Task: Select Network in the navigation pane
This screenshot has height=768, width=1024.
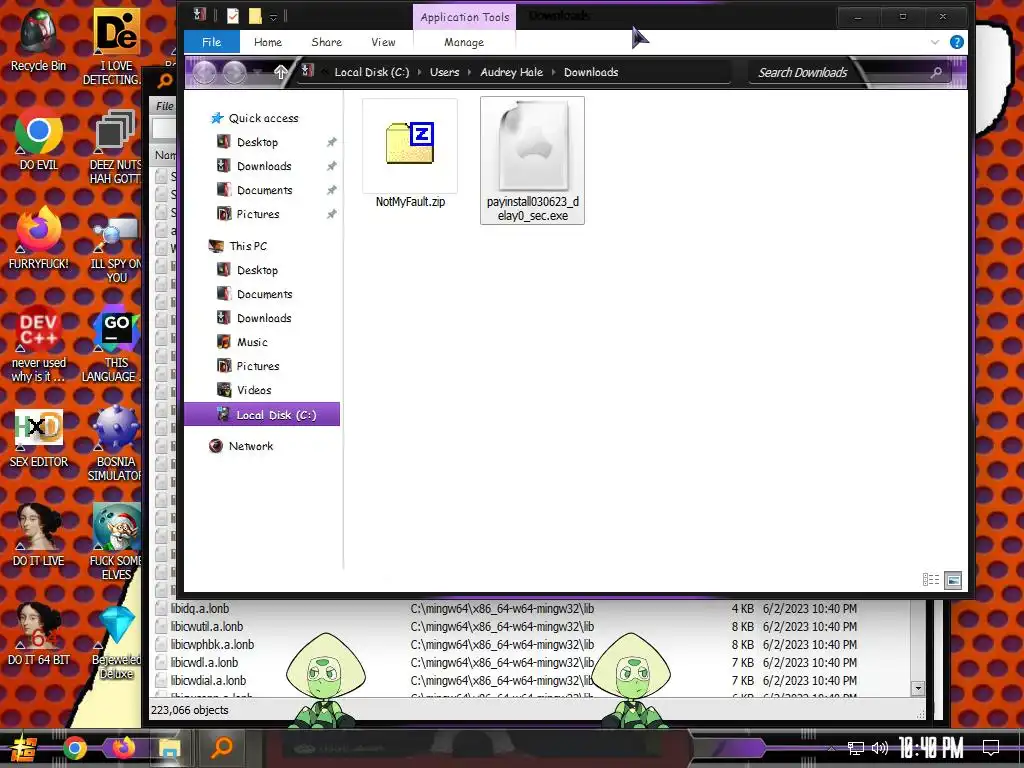Action: coord(241,446)
